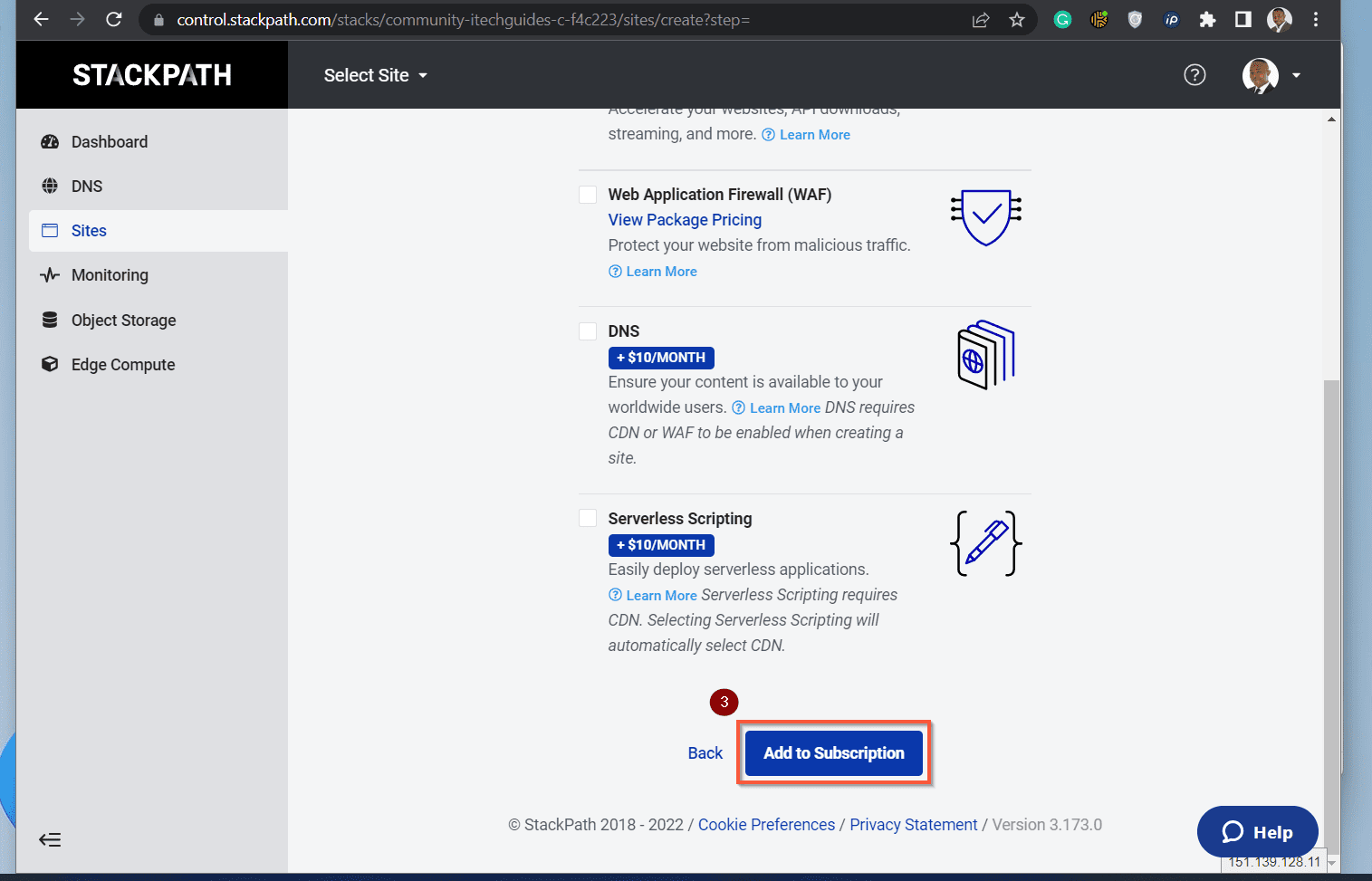Click the browser forward arrow
The height and width of the screenshot is (881, 1372).
click(78, 19)
